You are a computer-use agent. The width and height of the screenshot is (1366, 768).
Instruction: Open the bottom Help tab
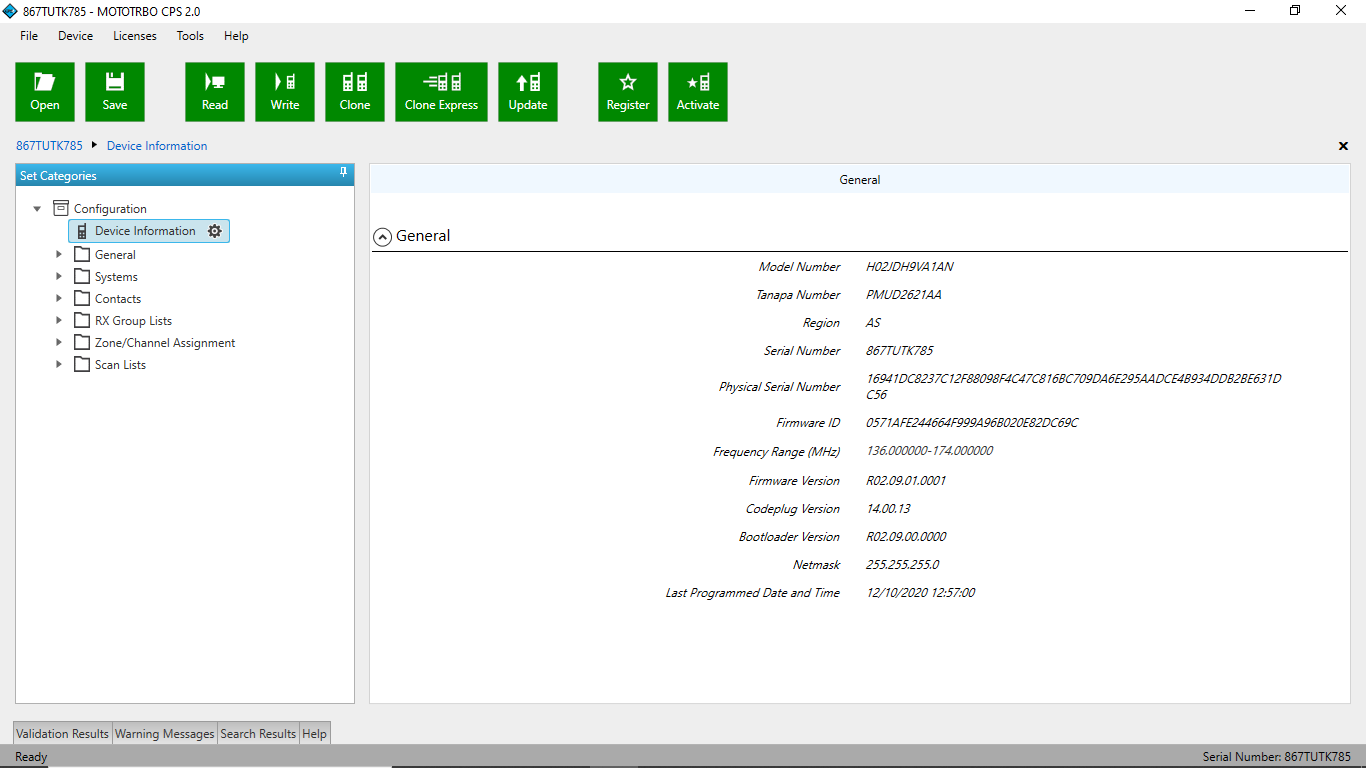[314, 733]
